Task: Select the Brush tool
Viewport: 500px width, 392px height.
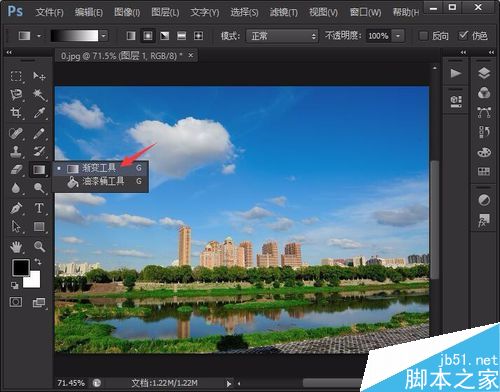Action: click(39, 134)
